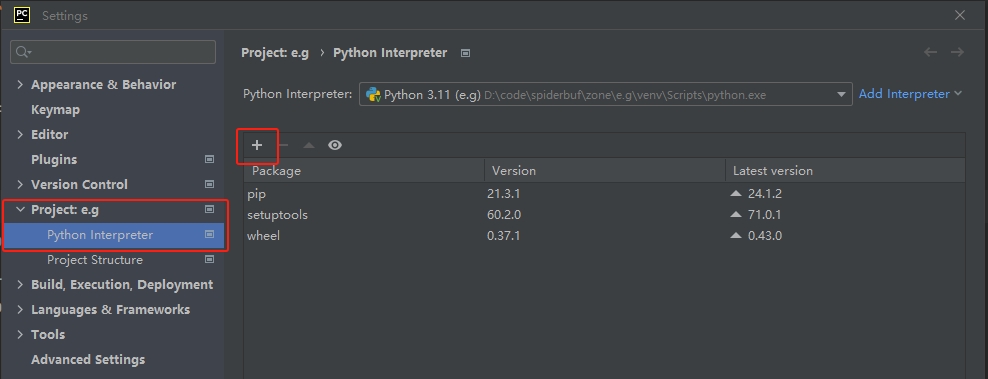The width and height of the screenshot is (988, 379).
Task: Expand Build, Execution, Deployment section
Action: point(20,284)
